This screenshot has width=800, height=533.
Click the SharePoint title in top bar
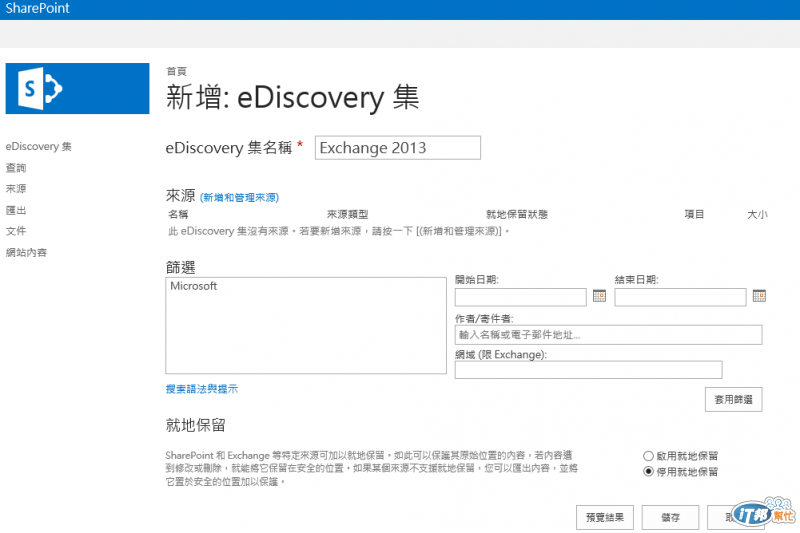[37, 8]
